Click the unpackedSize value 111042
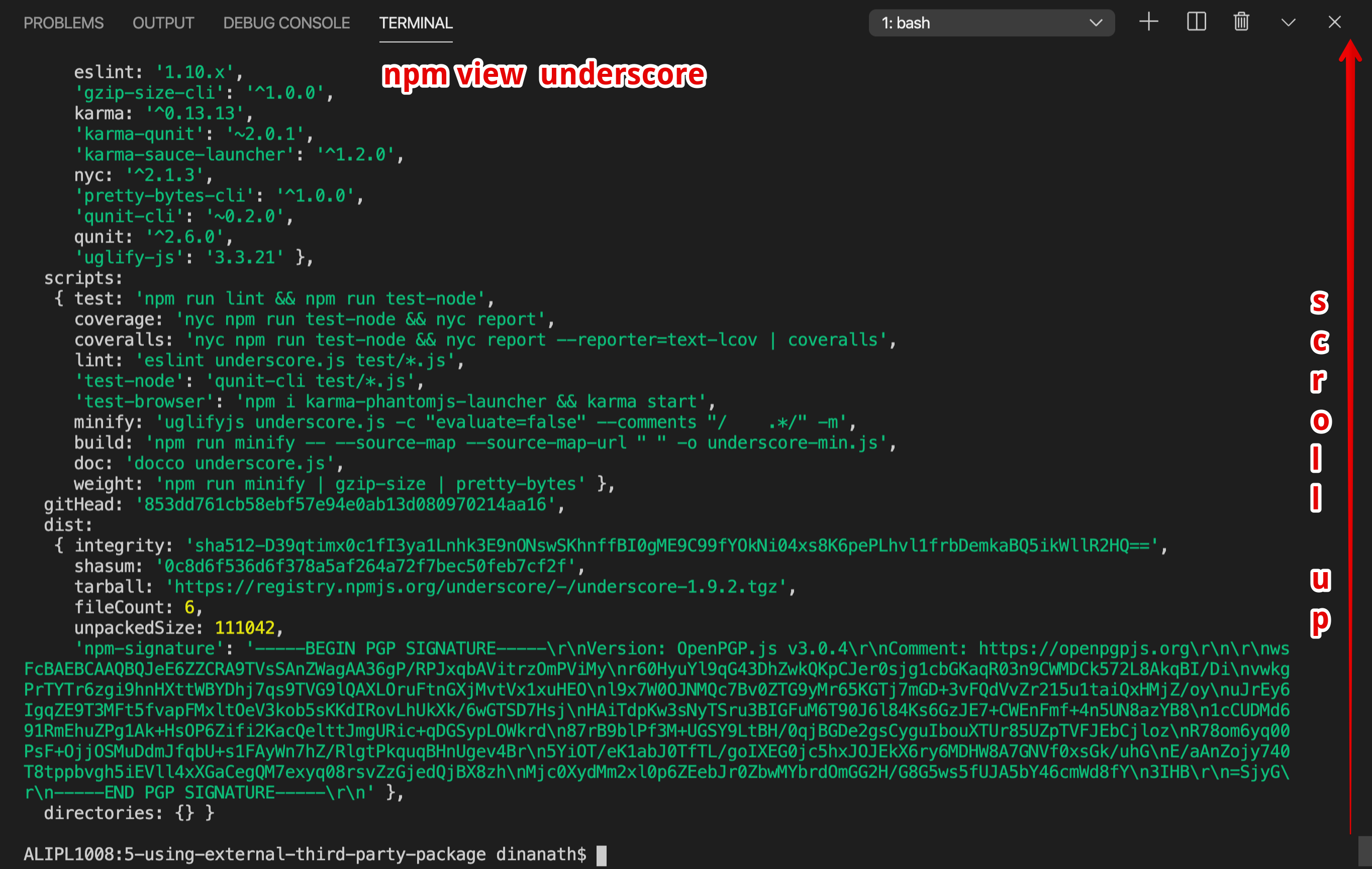The width and height of the screenshot is (1372, 869). click(x=244, y=627)
